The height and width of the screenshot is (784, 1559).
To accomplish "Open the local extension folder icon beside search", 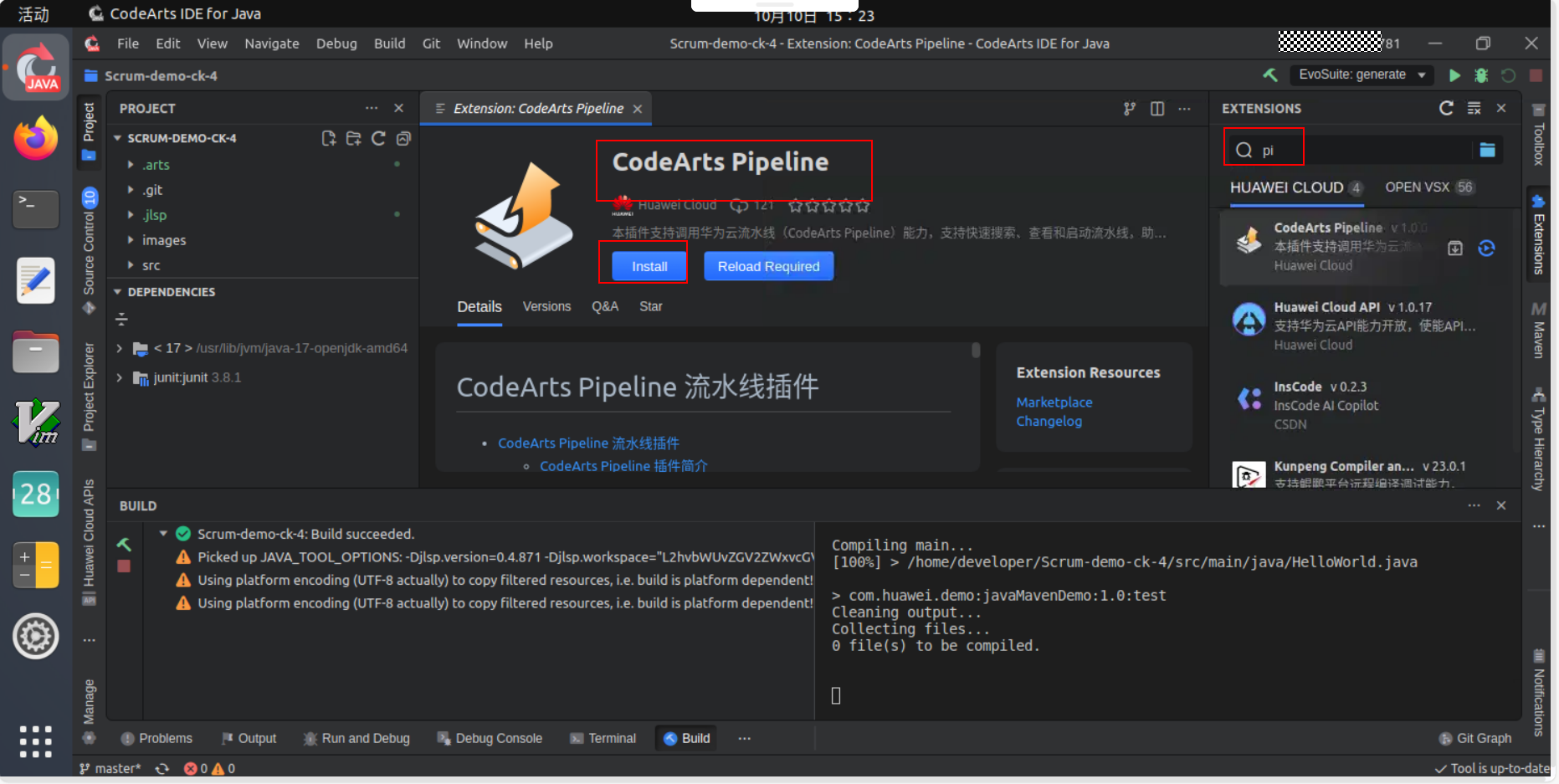I will pyautogui.click(x=1487, y=150).
